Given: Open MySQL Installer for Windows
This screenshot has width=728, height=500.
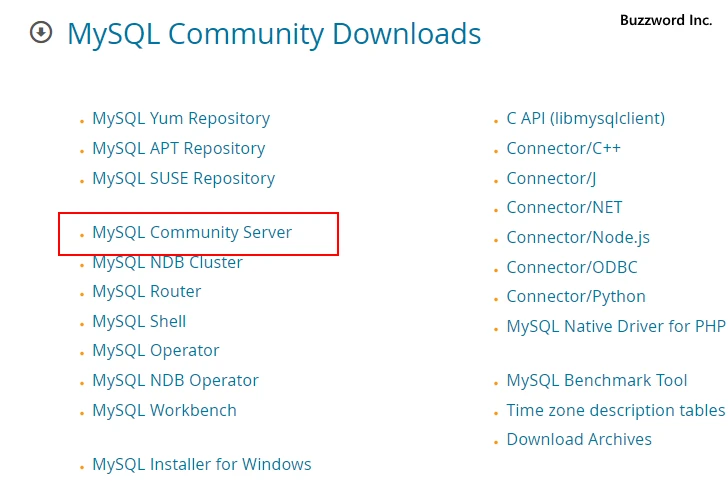Looking at the screenshot, I should [202, 464].
